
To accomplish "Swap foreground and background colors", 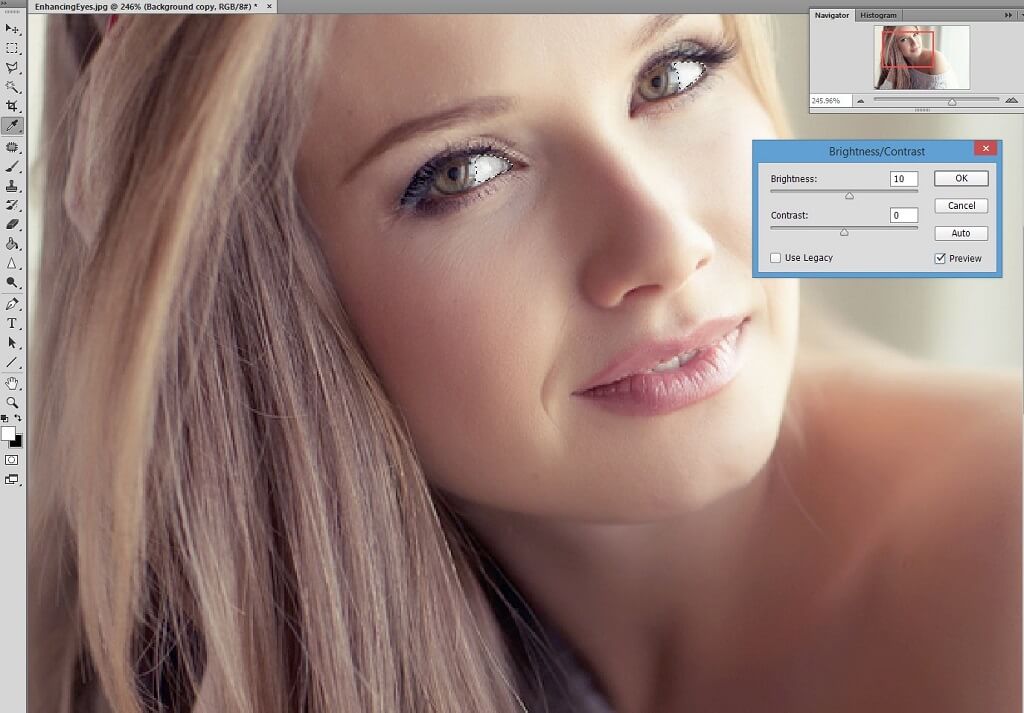I will point(18,418).
